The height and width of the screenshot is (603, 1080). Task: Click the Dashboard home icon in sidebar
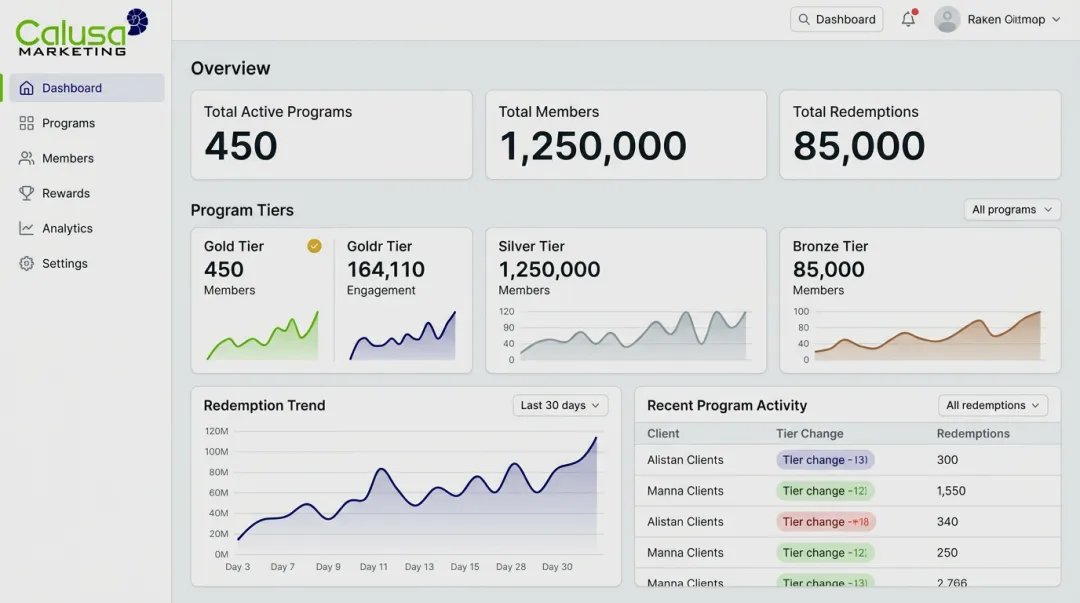point(26,88)
